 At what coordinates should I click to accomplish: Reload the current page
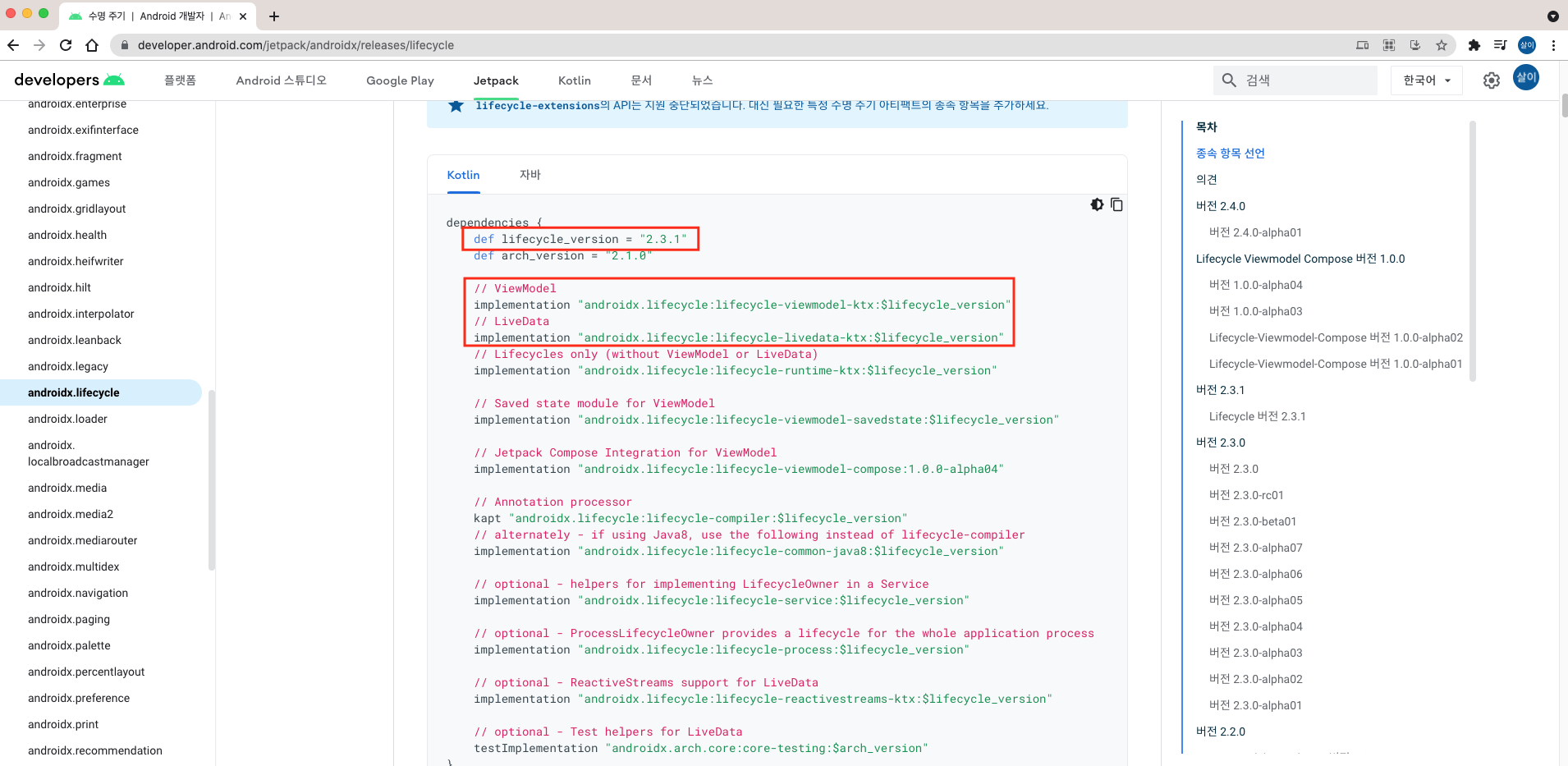[x=66, y=45]
